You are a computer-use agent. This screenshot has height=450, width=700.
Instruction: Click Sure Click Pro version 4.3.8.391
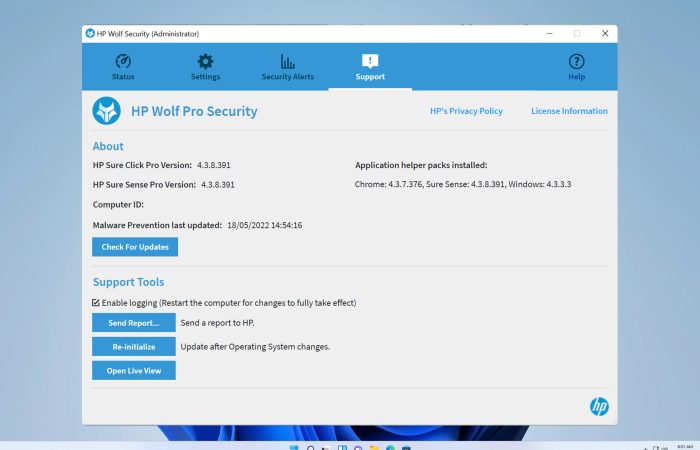(x=214, y=165)
